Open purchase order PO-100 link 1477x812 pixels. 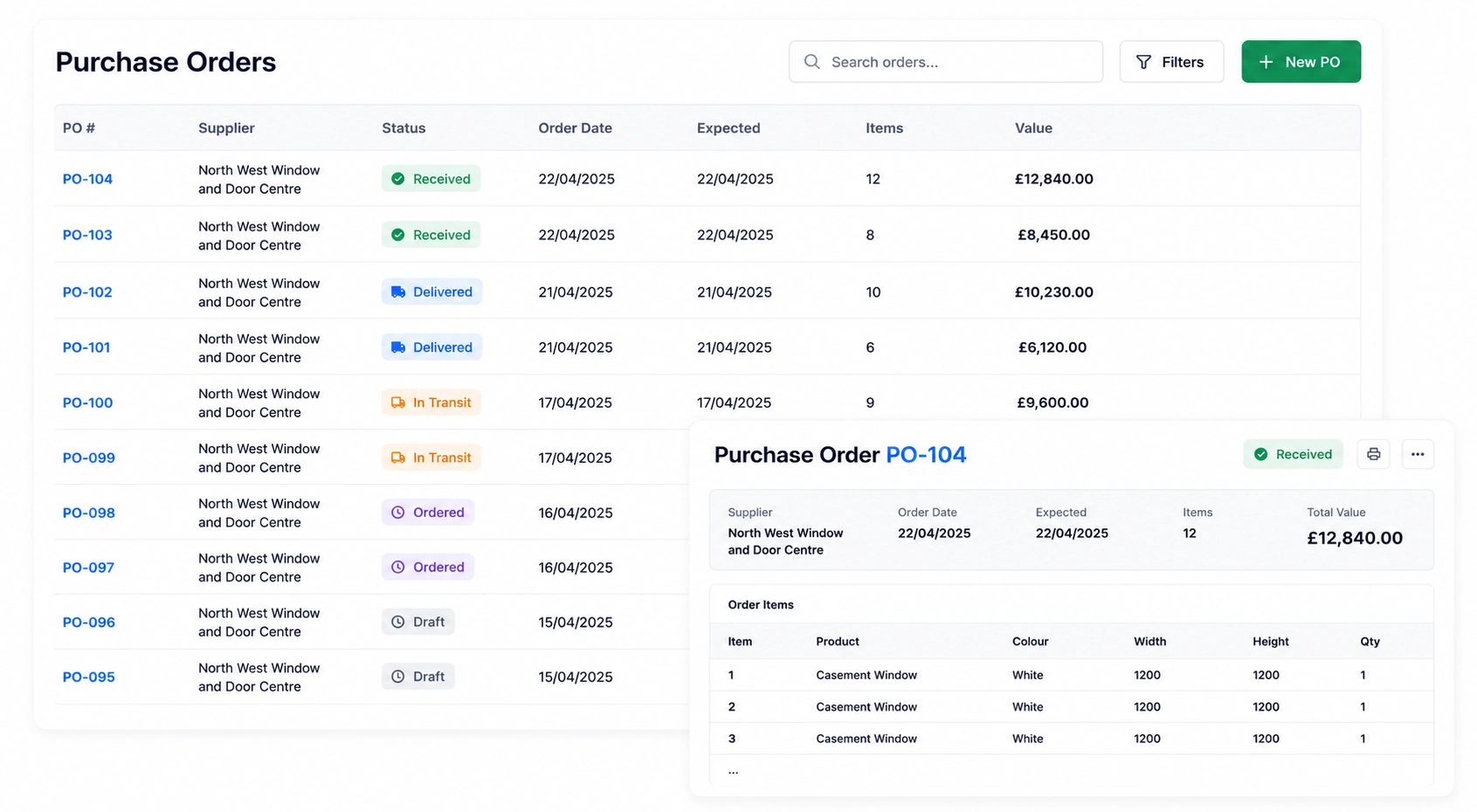(87, 403)
